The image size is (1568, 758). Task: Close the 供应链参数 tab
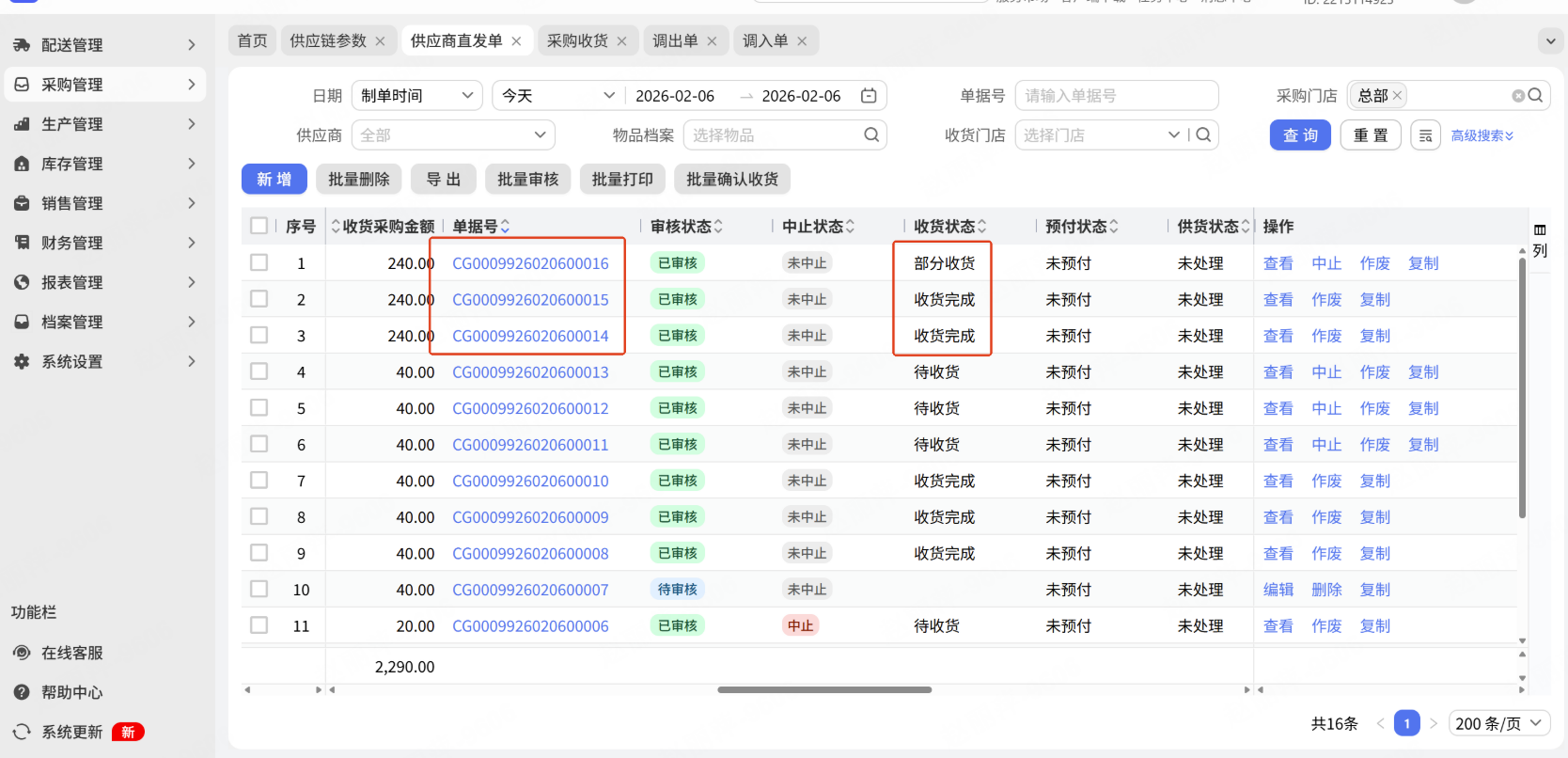[x=380, y=41]
